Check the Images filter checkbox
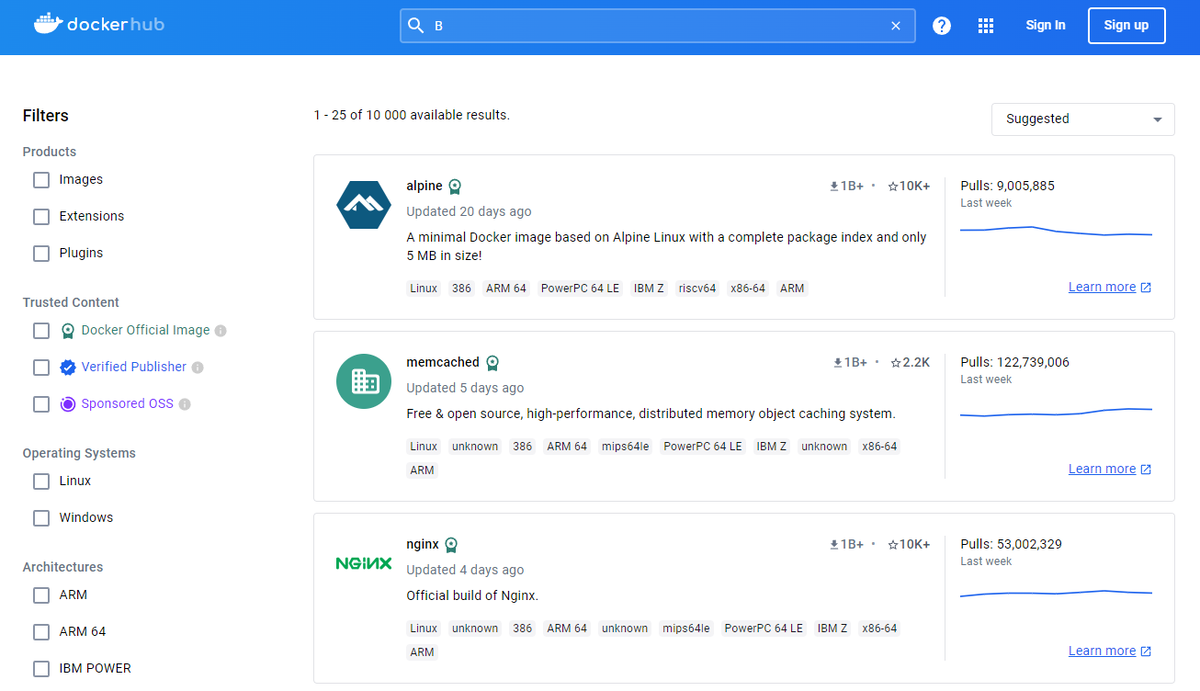Image resolution: width=1200 pixels, height=691 pixels. tap(41, 180)
